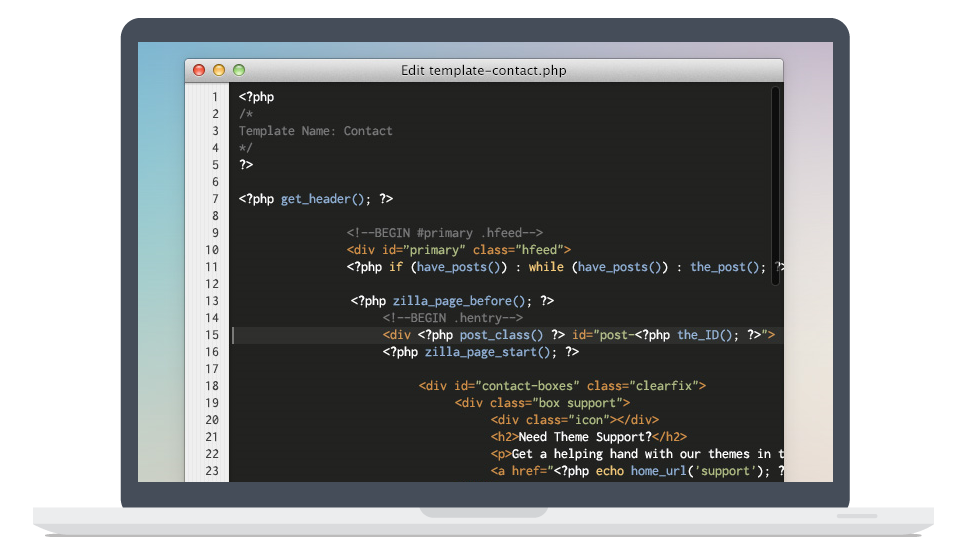Maximize the editor window with green button
The height and width of the screenshot is (550, 962).
click(x=239, y=70)
